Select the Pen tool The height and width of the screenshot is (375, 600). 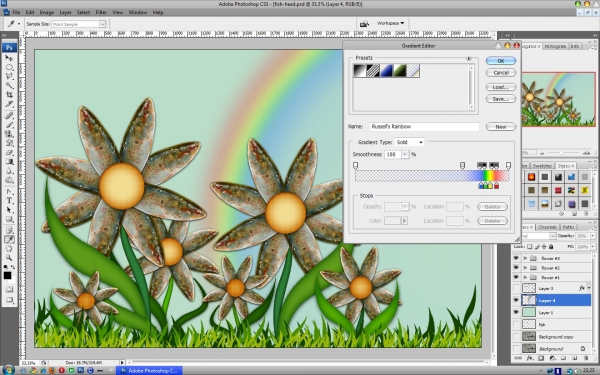9,191
